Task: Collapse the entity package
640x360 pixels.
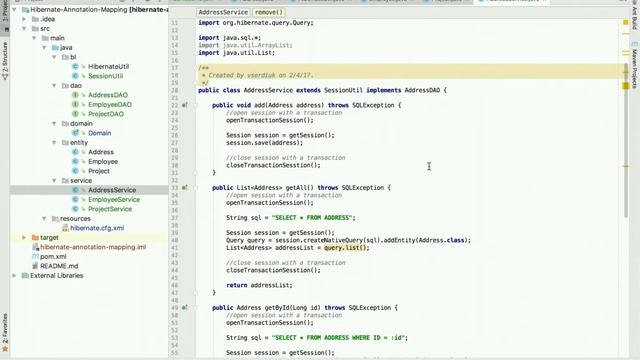Action: click(x=54, y=142)
